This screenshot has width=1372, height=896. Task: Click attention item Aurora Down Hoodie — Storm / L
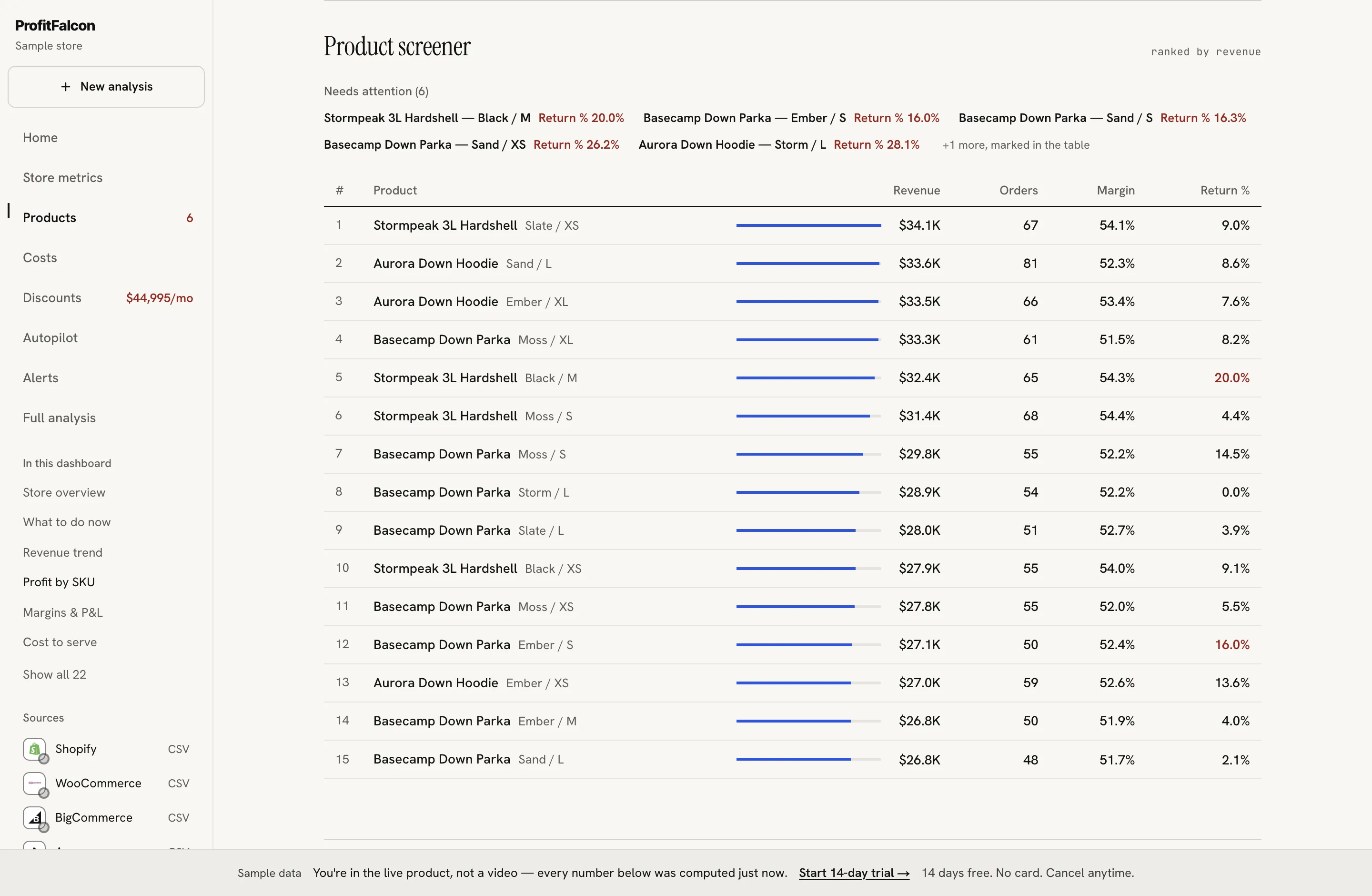pos(779,145)
